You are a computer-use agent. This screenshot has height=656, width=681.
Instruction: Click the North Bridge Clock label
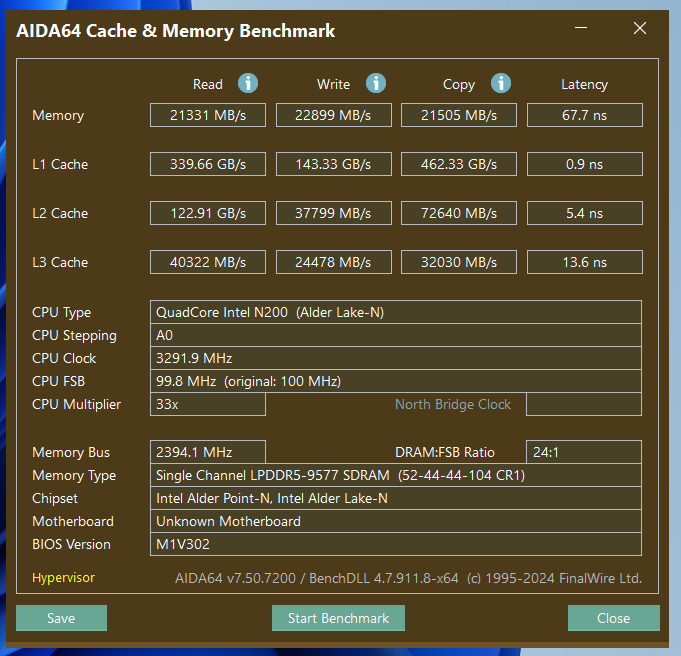tap(453, 404)
